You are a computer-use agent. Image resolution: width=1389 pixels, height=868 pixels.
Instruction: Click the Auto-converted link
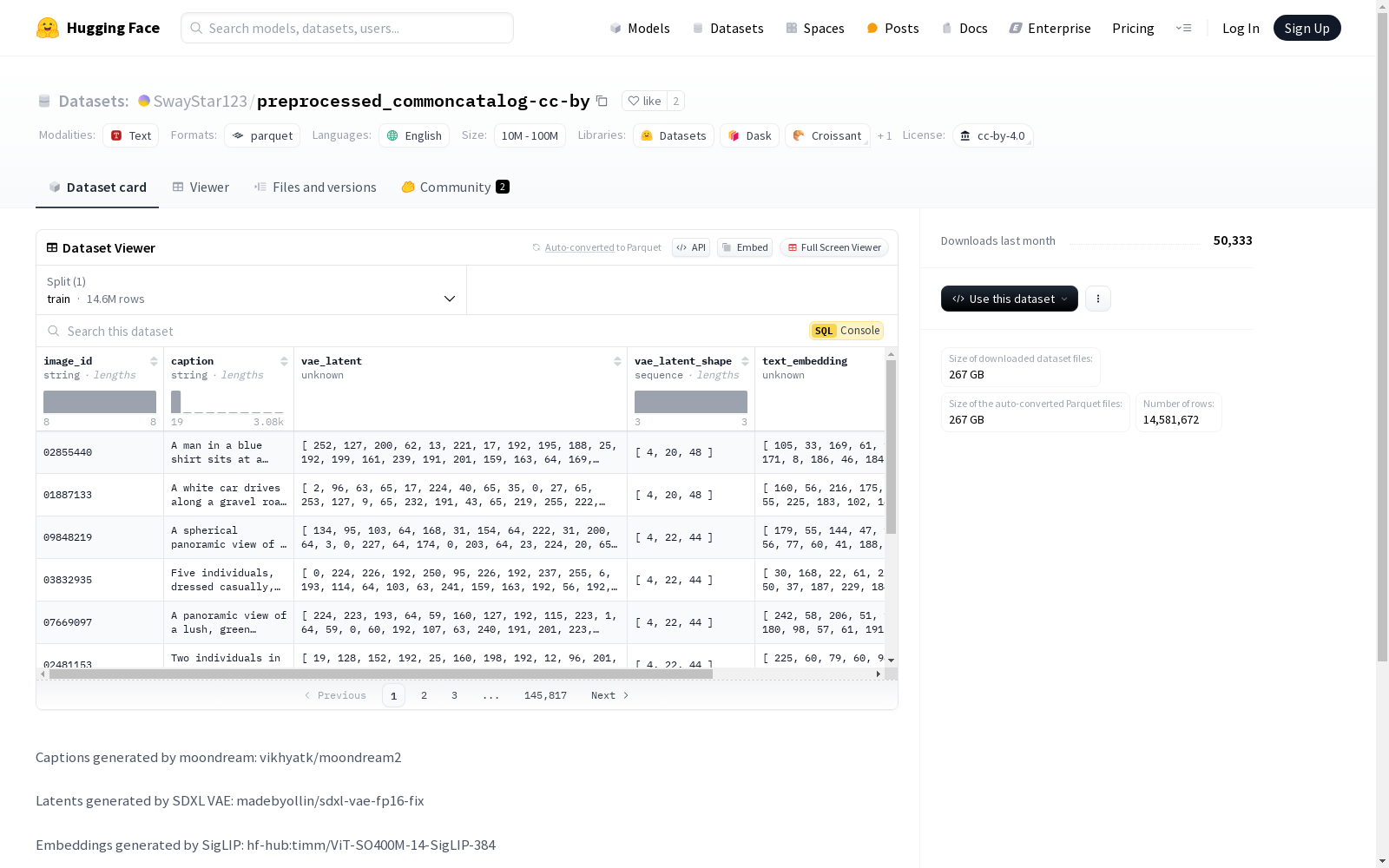click(x=579, y=247)
